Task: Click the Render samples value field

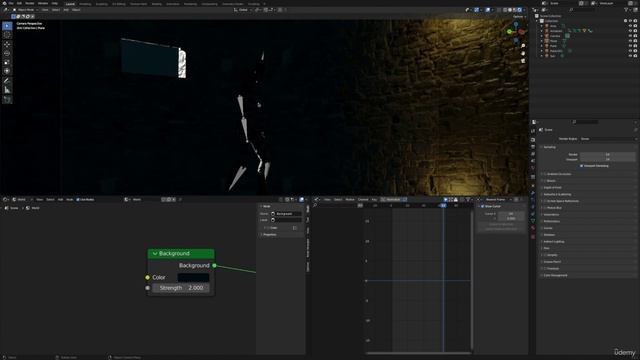Action: click(608, 155)
